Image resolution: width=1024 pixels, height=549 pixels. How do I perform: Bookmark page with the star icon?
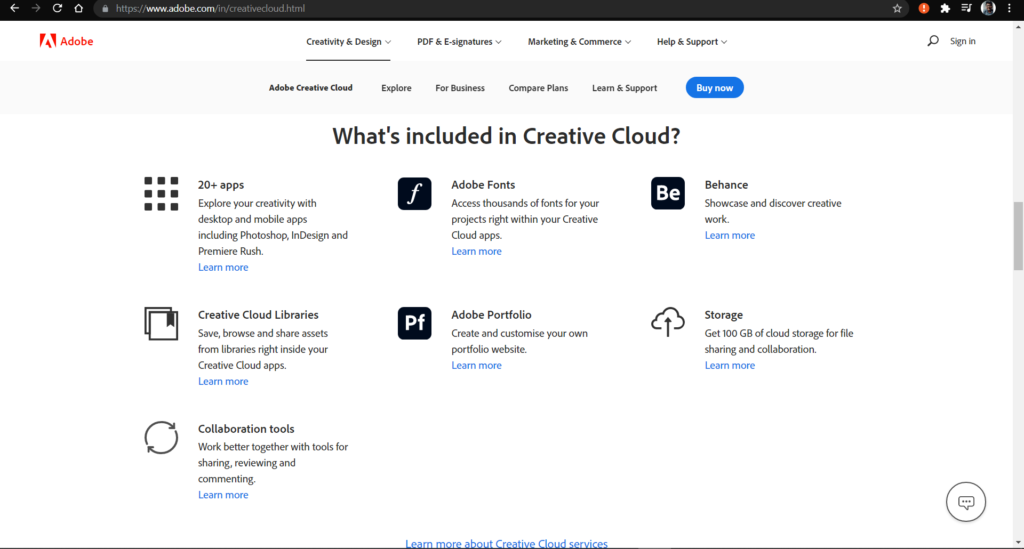click(x=897, y=8)
